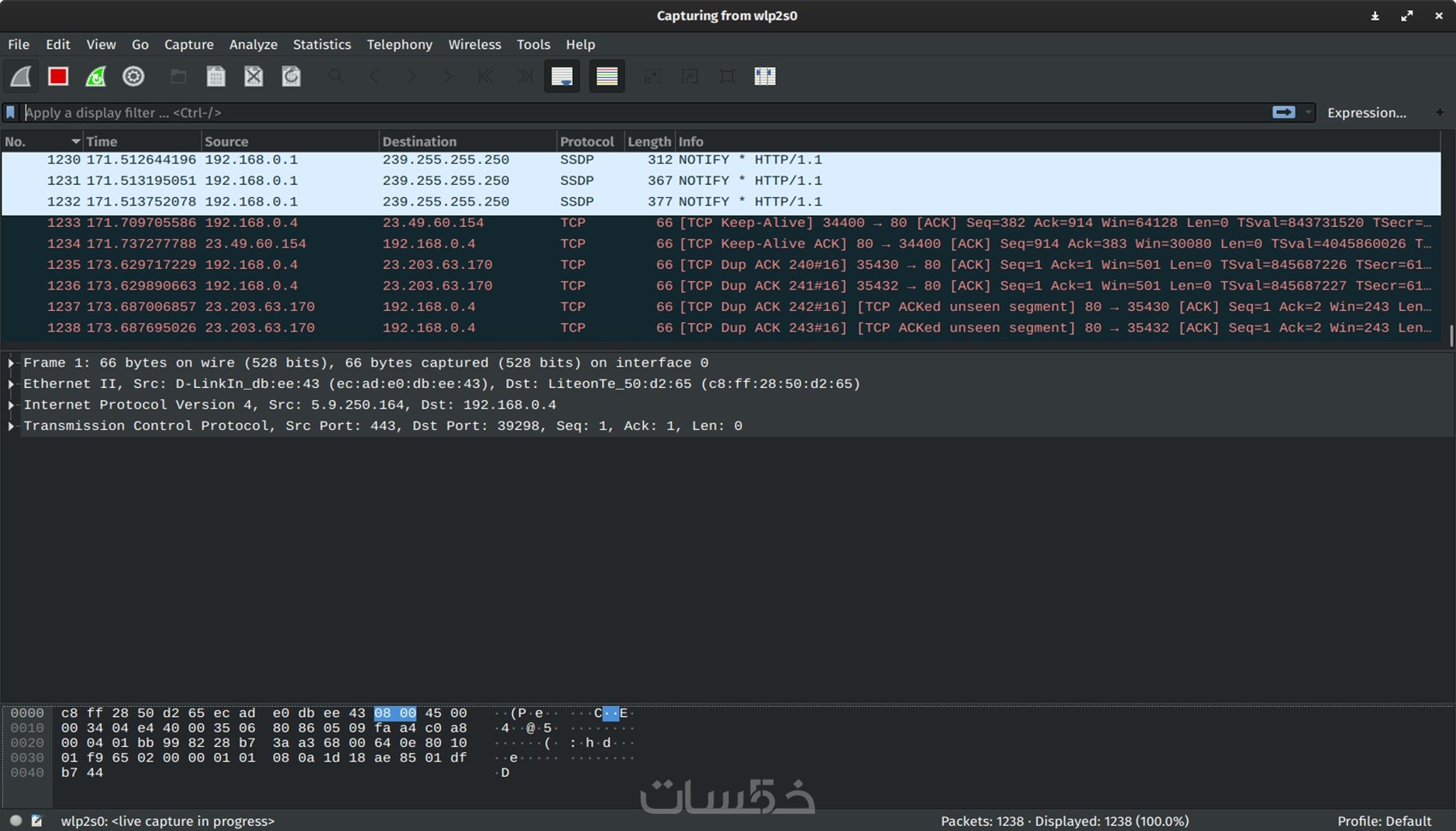The width and height of the screenshot is (1456, 831).
Task: Toggle packet list colorization
Action: pos(607,76)
